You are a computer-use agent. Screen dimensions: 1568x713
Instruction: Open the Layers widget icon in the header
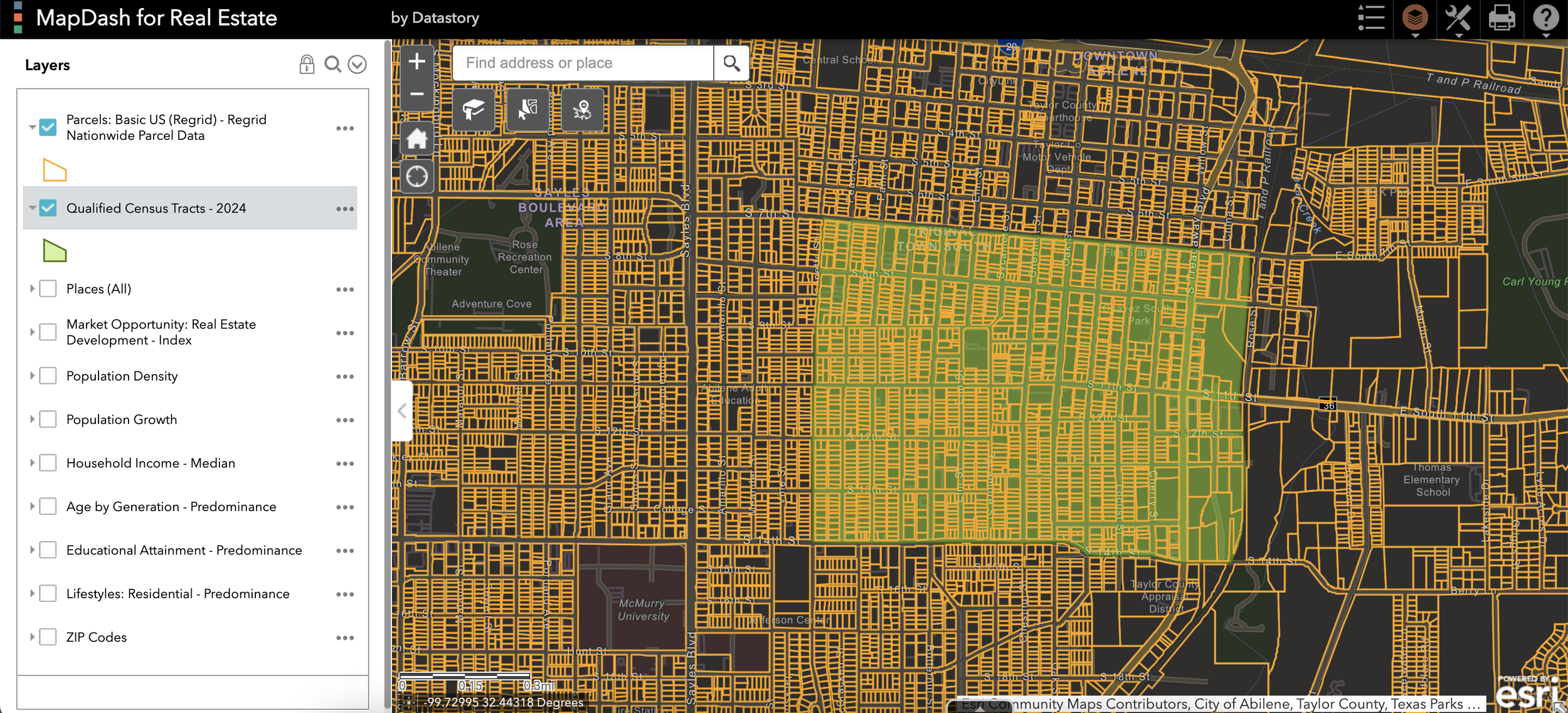tap(1415, 18)
